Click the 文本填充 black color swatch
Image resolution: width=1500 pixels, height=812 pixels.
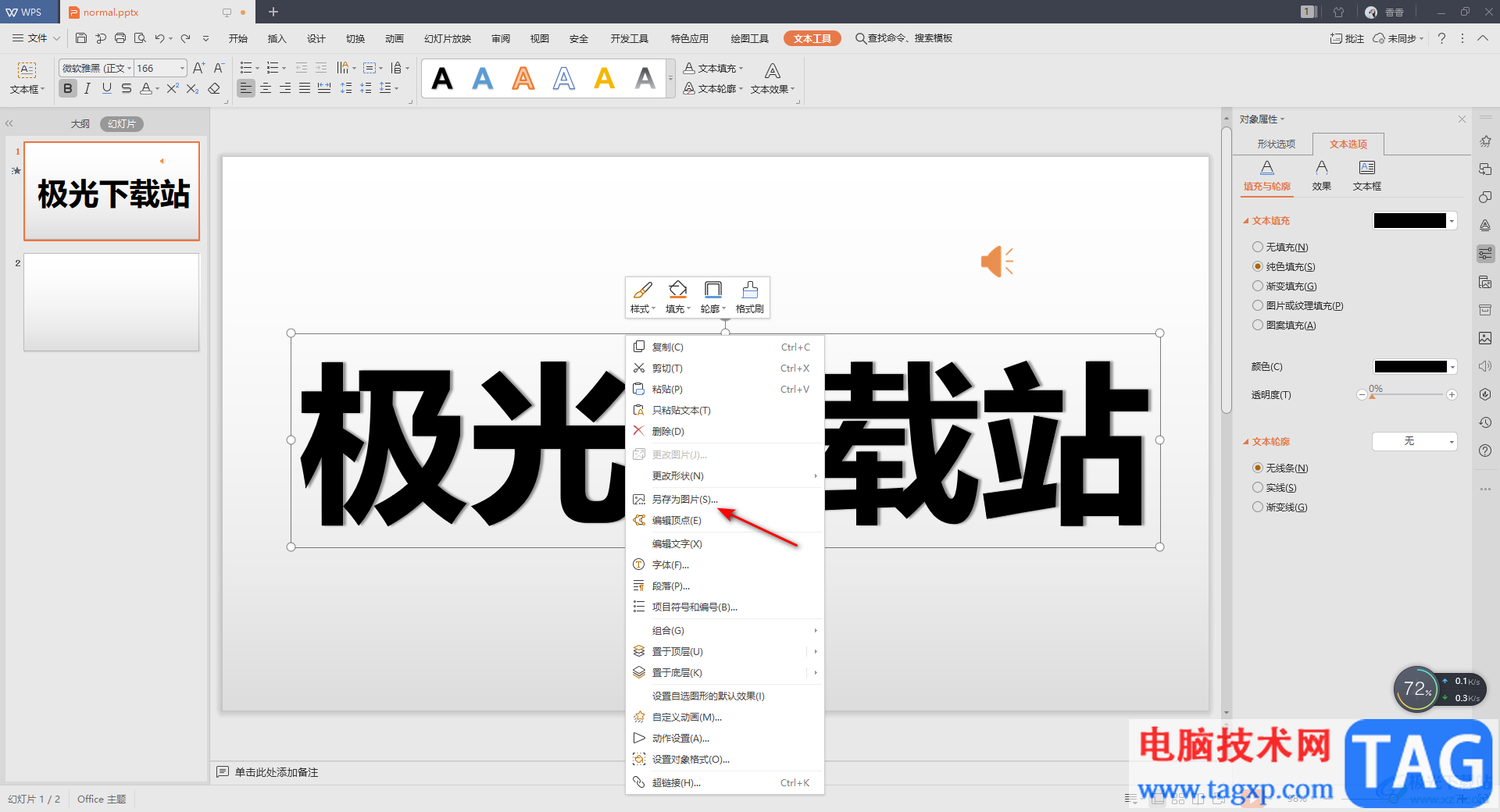pyautogui.click(x=1410, y=220)
